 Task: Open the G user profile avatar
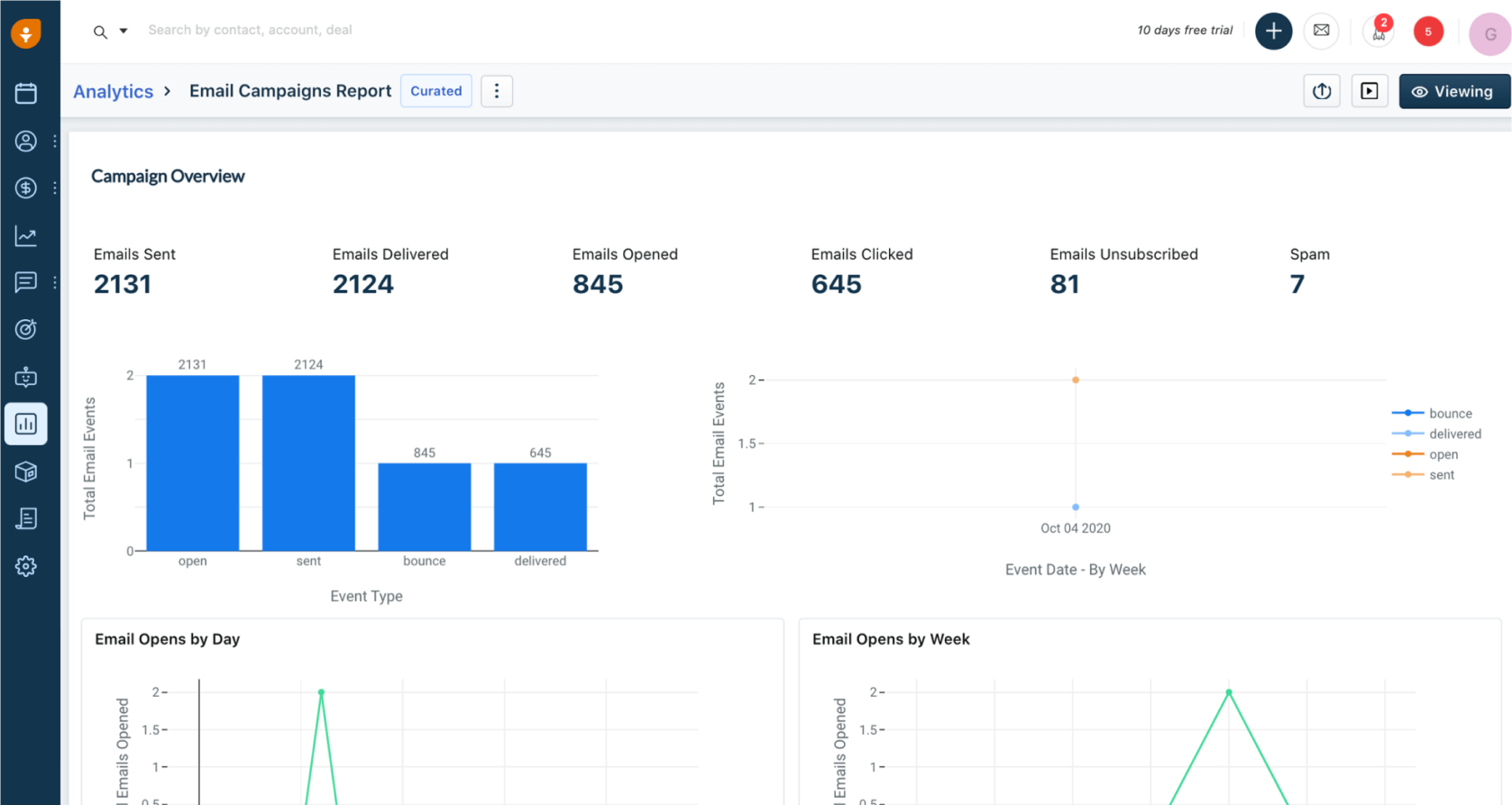click(x=1490, y=34)
